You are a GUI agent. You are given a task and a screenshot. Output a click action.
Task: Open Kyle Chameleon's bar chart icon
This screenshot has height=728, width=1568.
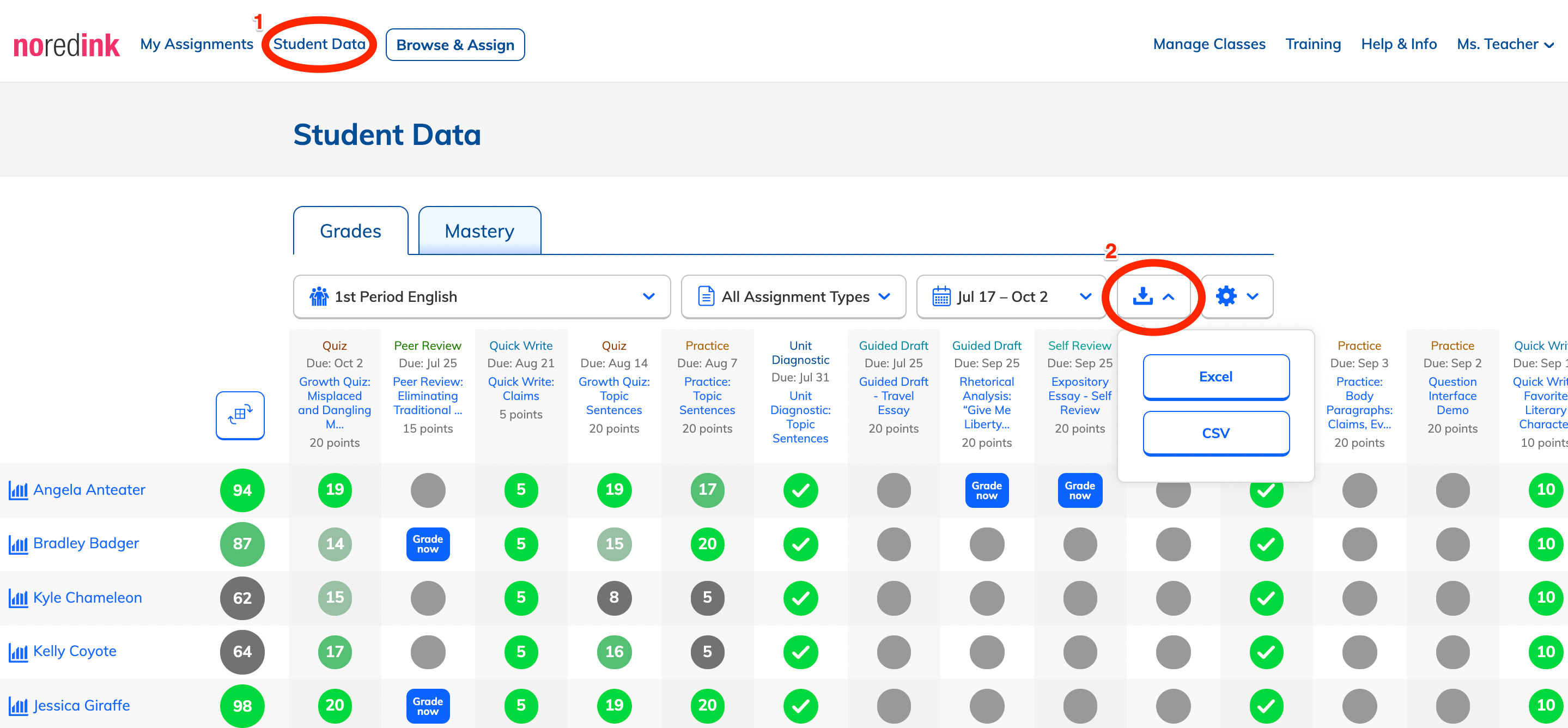pyautogui.click(x=19, y=598)
